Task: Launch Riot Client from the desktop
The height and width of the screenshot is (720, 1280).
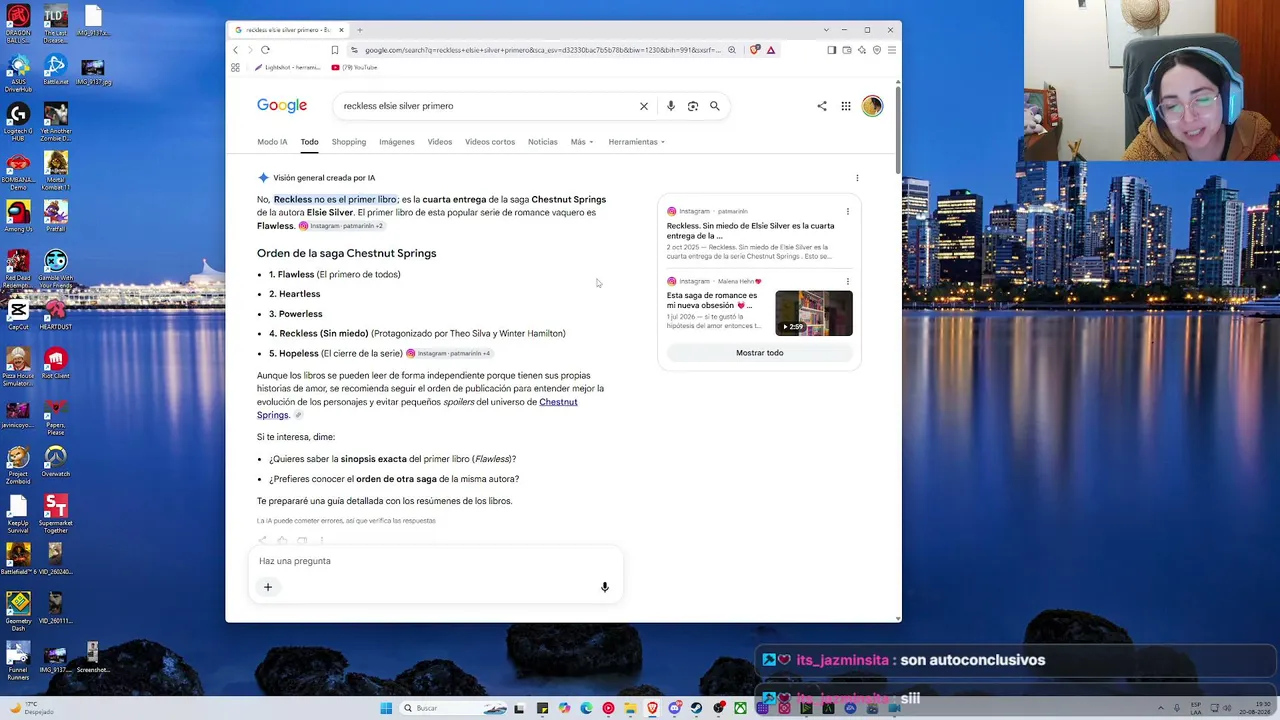Action: point(56,363)
